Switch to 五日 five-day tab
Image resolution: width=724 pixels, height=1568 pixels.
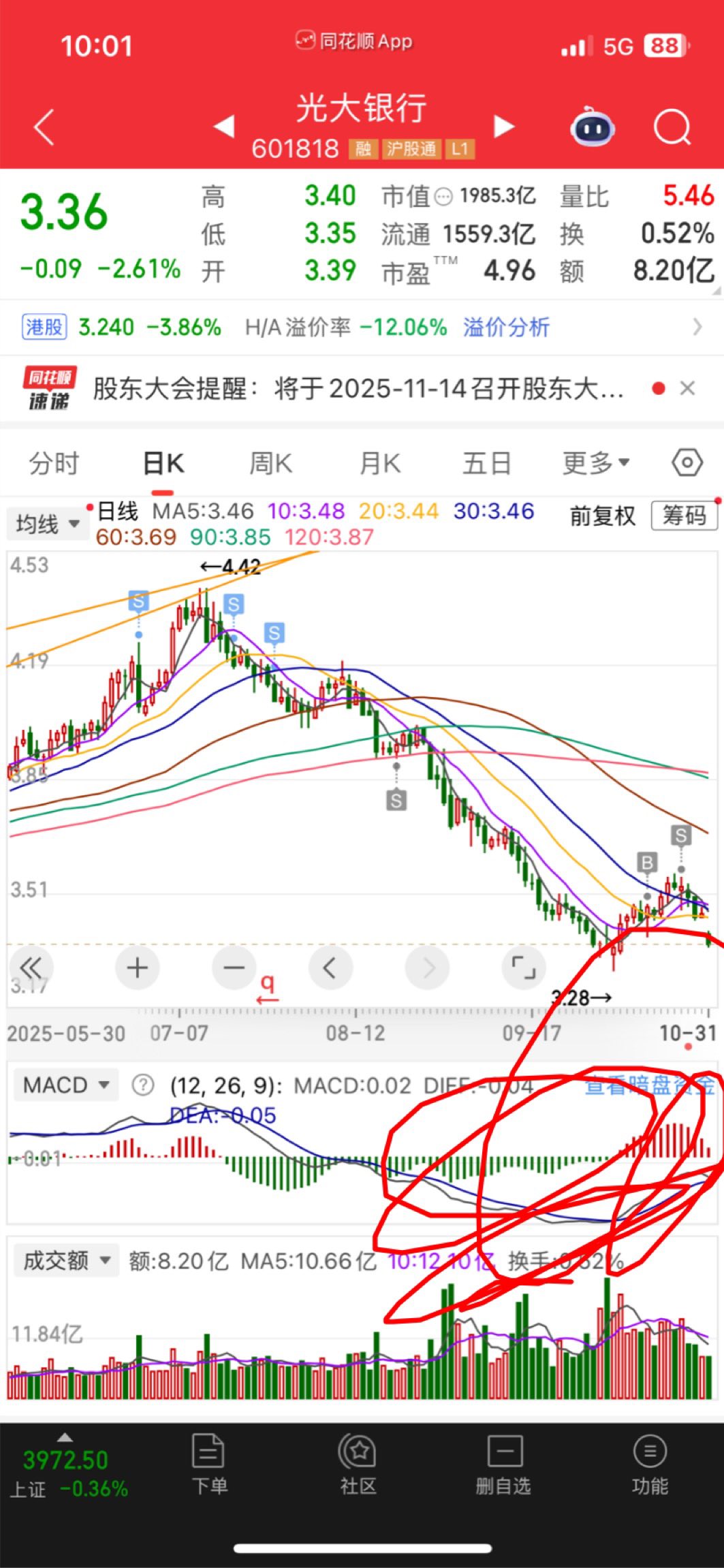pos(487,464)
